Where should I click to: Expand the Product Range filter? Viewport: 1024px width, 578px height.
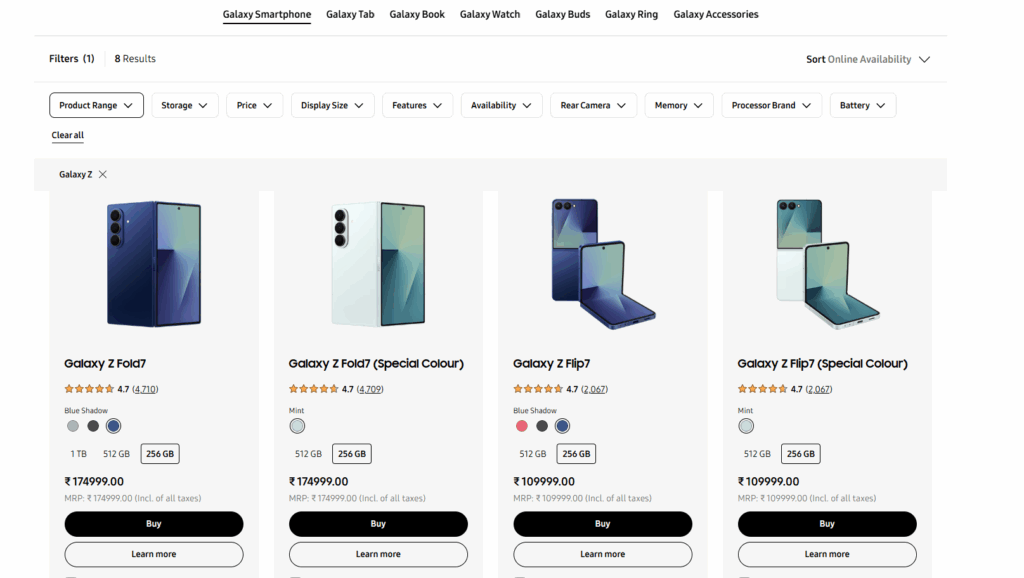point(96,105)
